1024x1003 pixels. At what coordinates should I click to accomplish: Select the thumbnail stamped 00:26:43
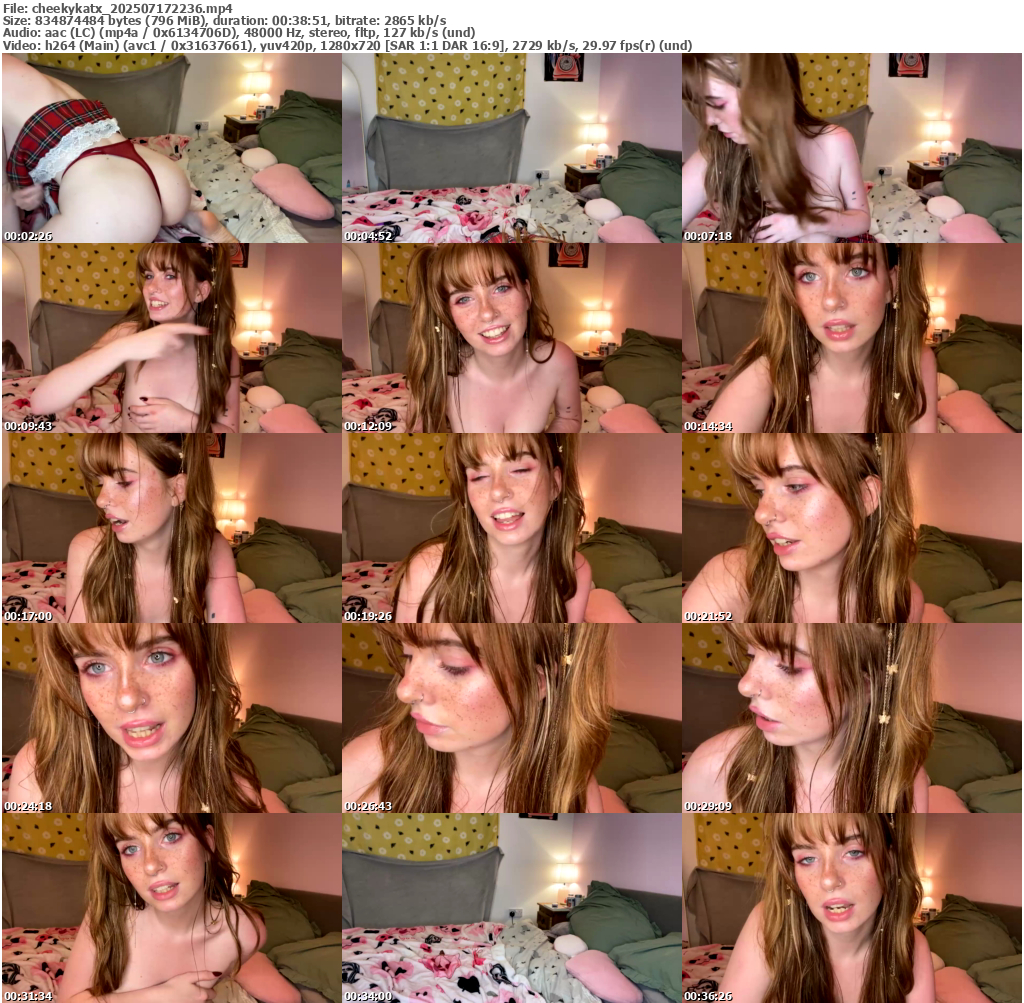511,718
